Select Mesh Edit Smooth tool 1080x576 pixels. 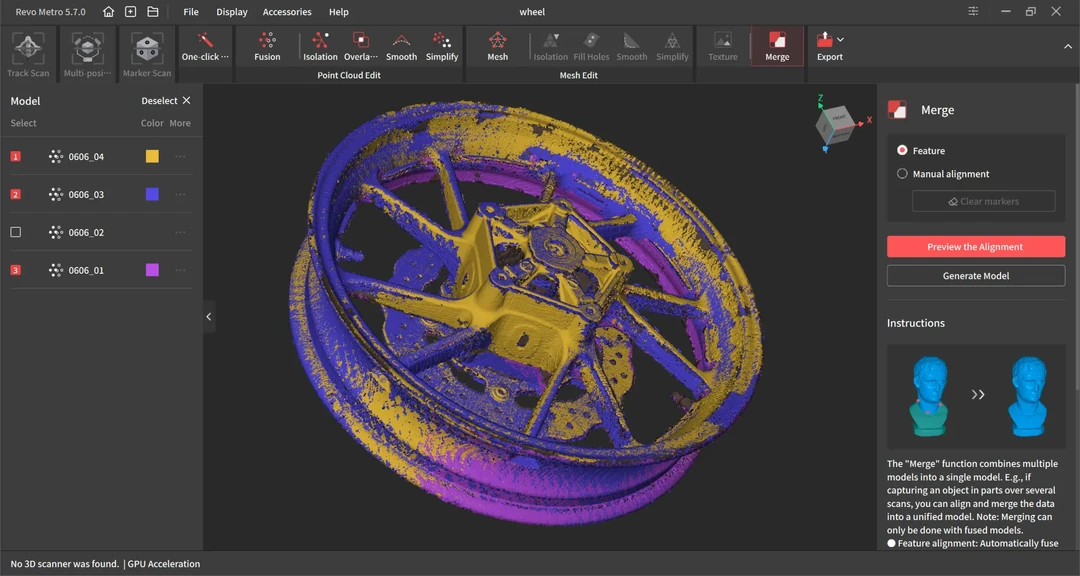[632, 47]
